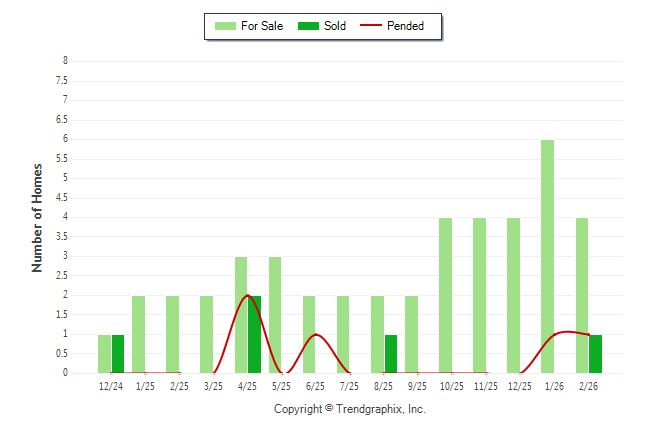
Task: Select the Sold bar for 4/25
Action: tap(254, 334)
